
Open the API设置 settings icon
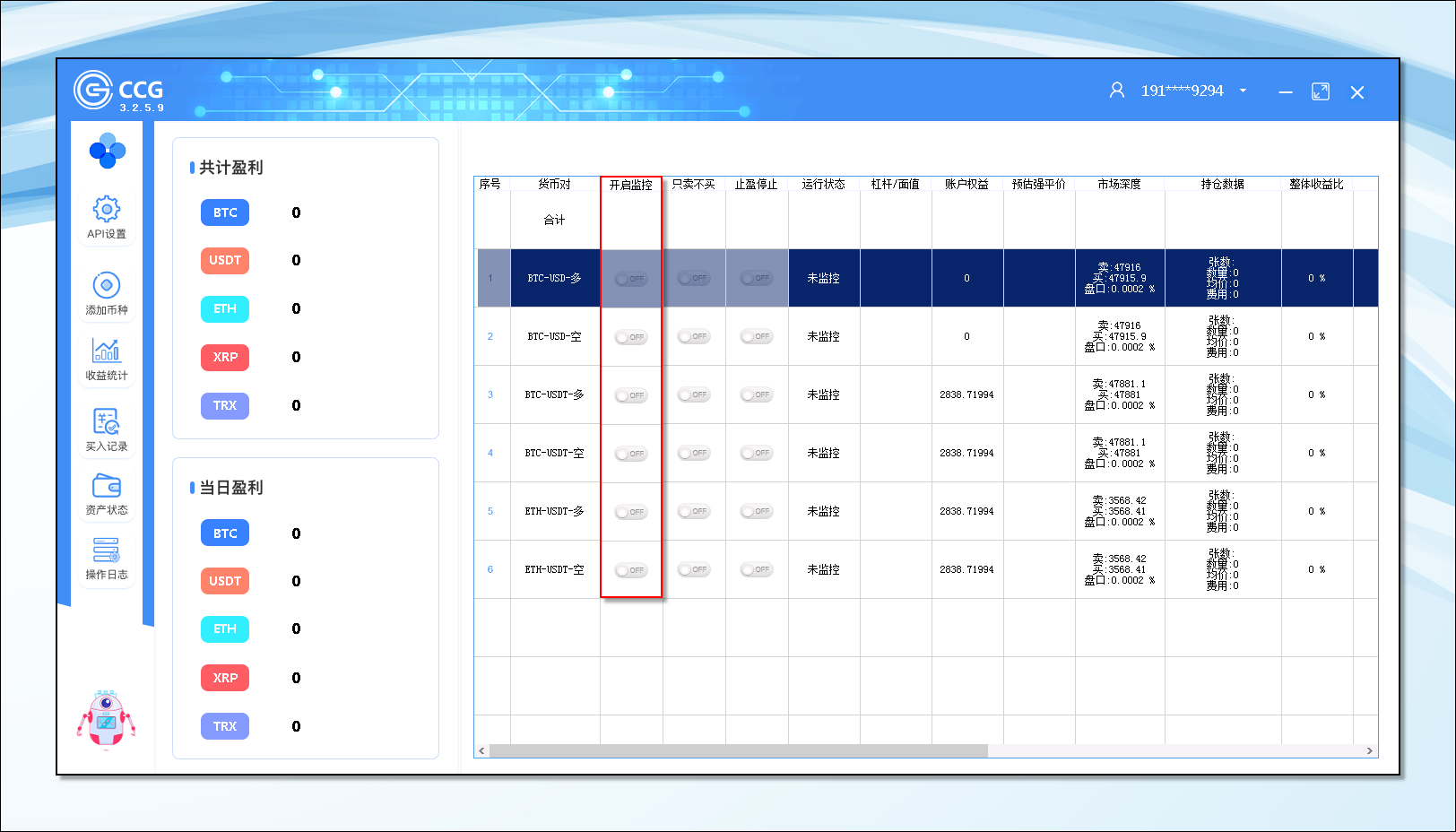(x=106, y=210)
